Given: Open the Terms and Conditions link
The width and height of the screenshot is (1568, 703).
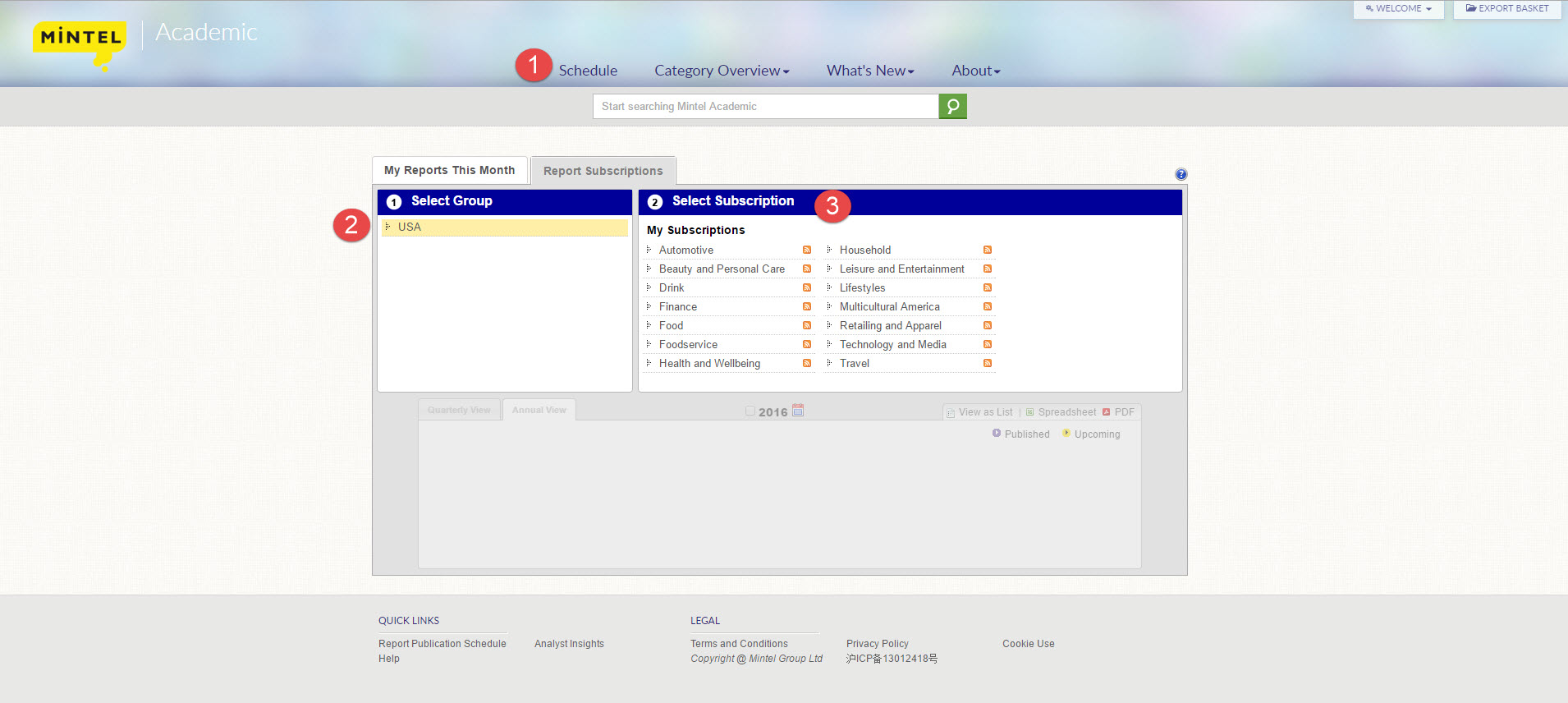Looking at the screenshot, I should point(739,644).
